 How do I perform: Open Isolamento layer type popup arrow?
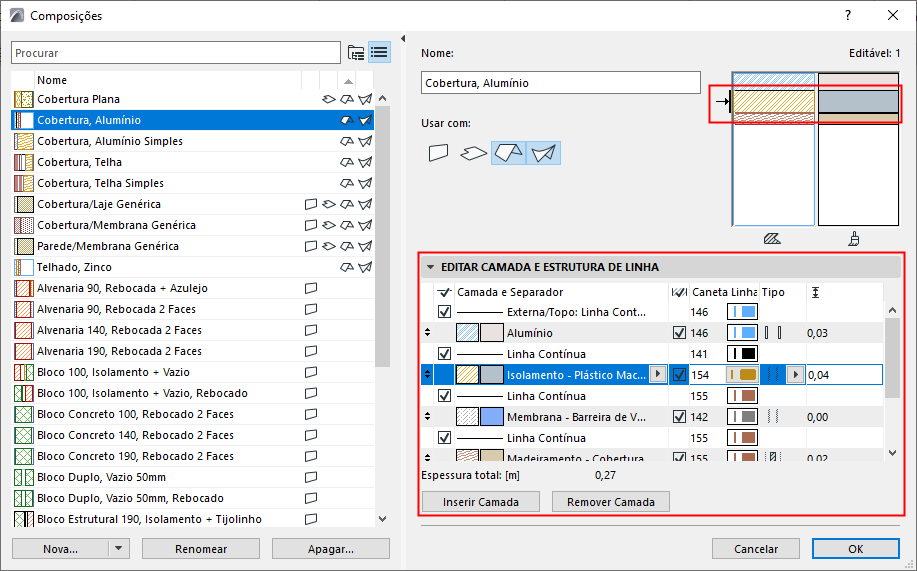[x=795, y=374]
